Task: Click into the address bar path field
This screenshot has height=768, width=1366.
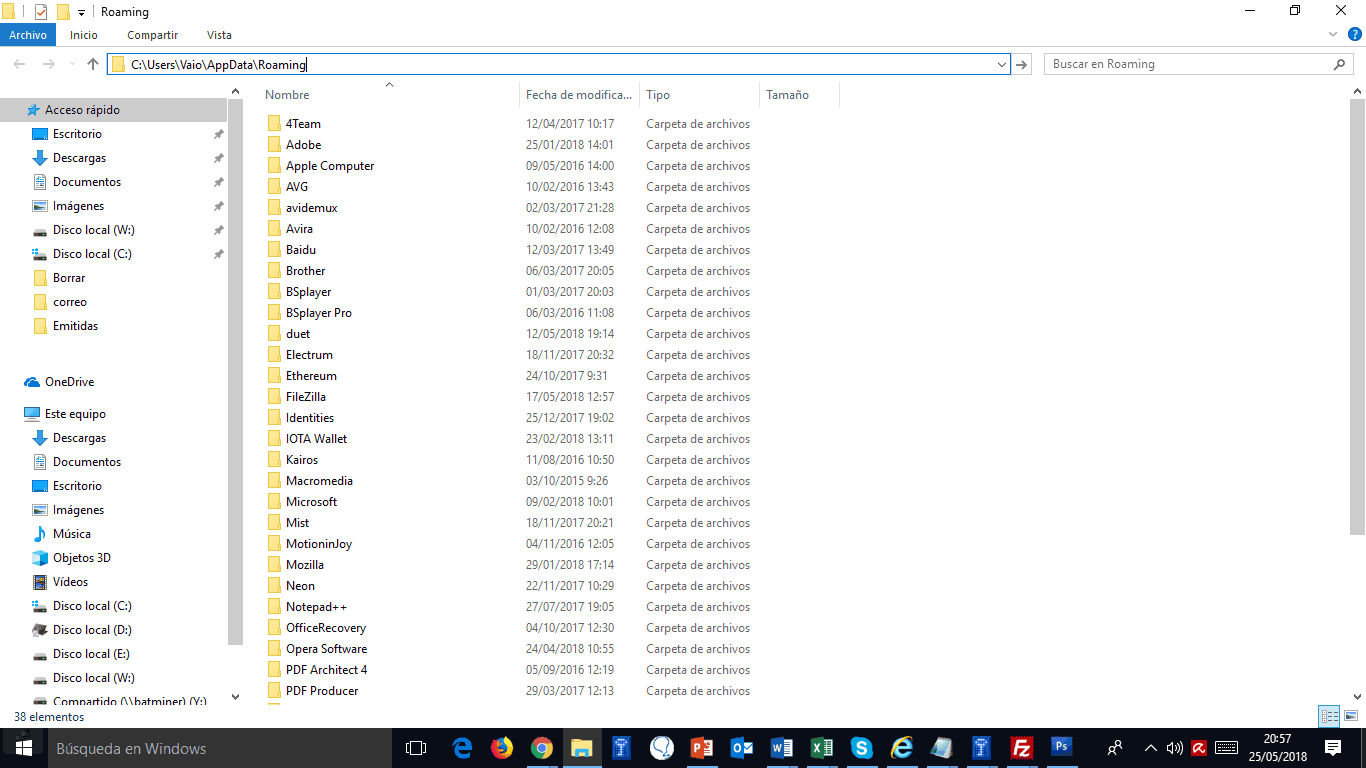Action: tap(558, 64)
